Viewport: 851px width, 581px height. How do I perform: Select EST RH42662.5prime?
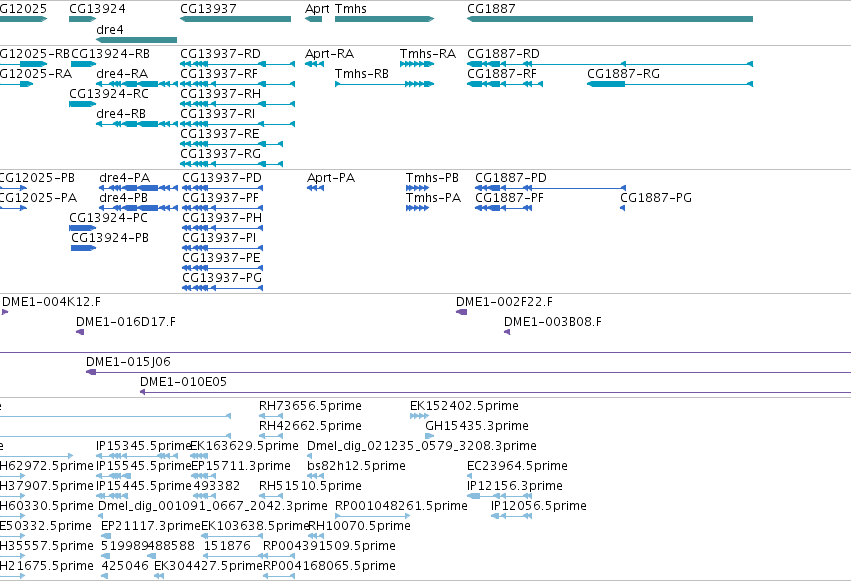(x=310, y=426)
